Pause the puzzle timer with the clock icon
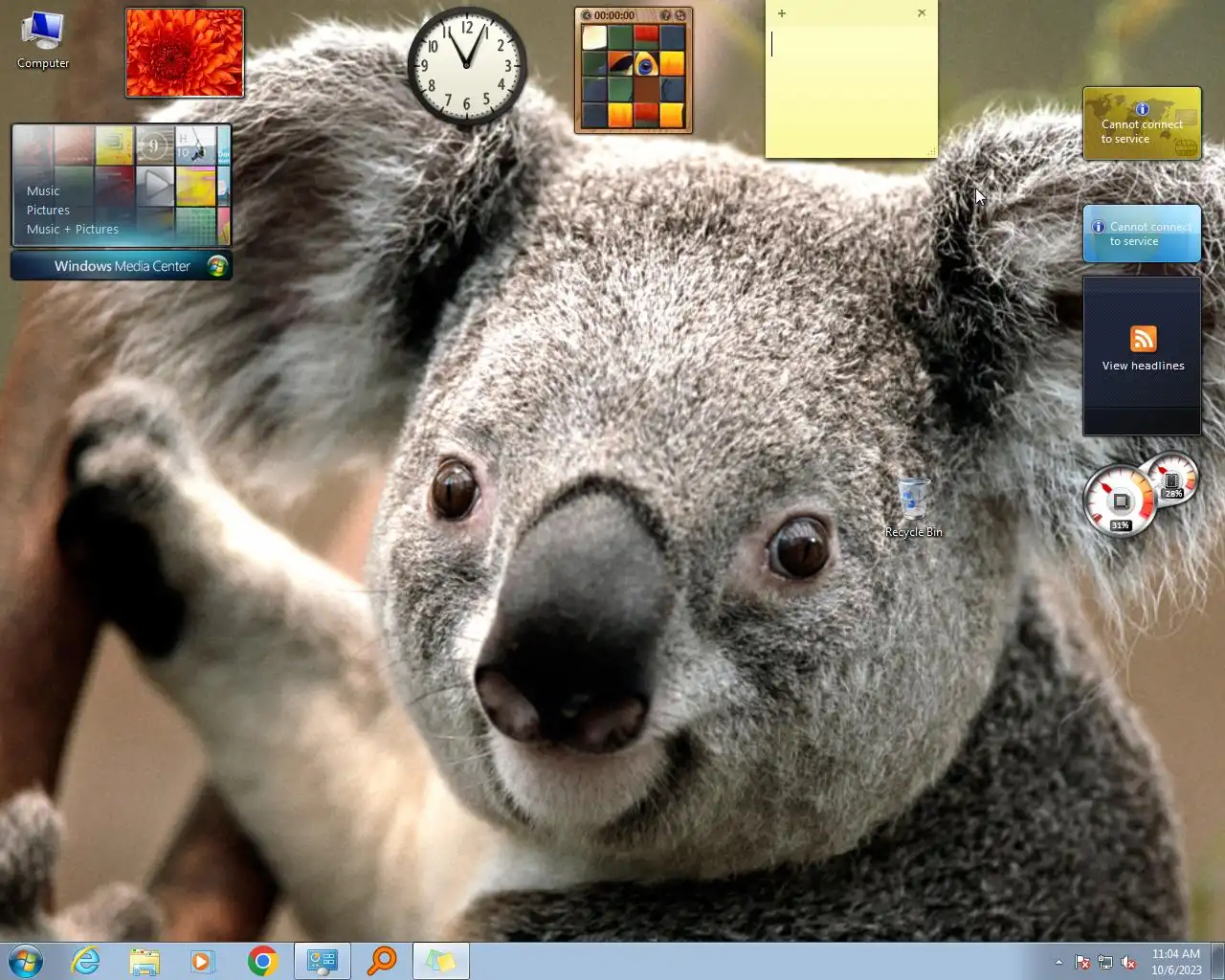This screenshot has height=980, width=1225. click(x=587, y=15)
